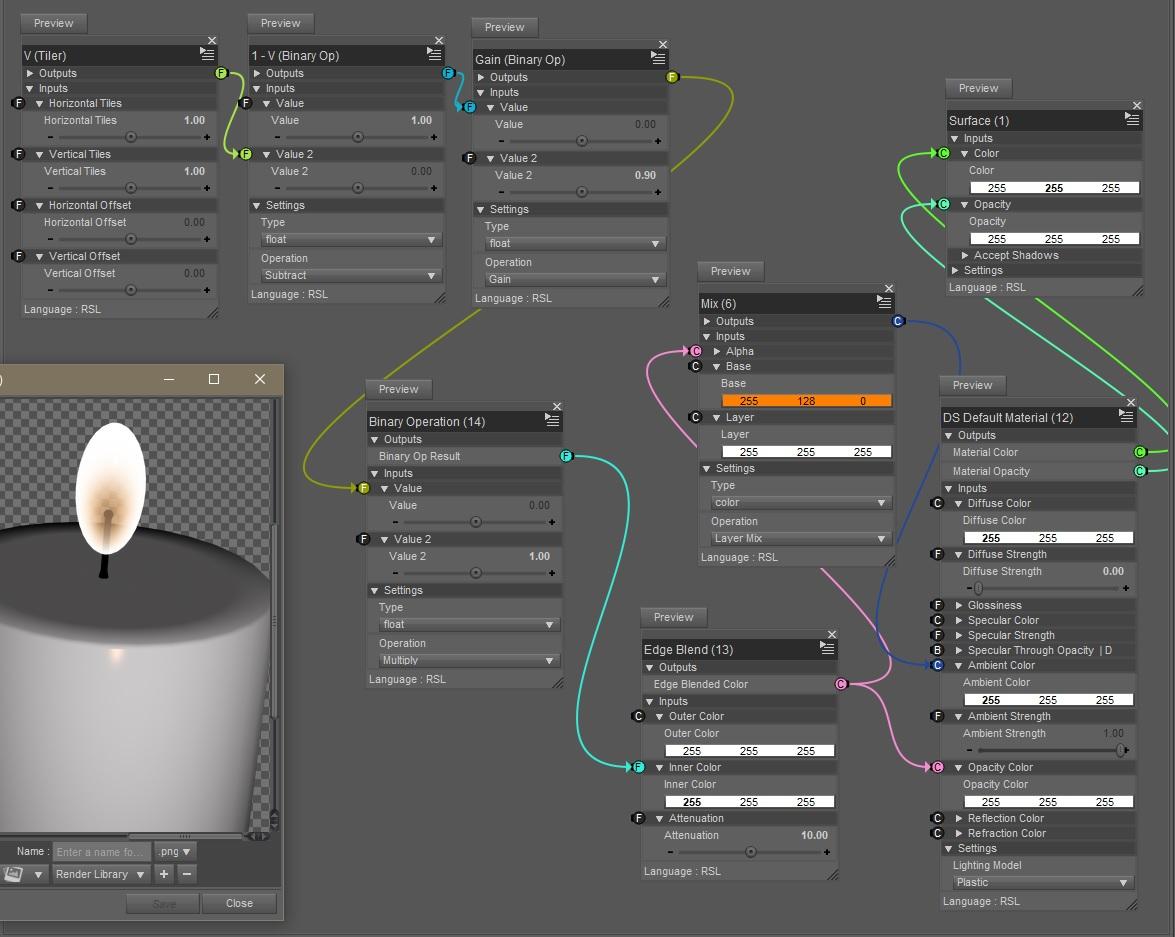Expand Accept Shadows in Surface (1)

tap(965, 256)
